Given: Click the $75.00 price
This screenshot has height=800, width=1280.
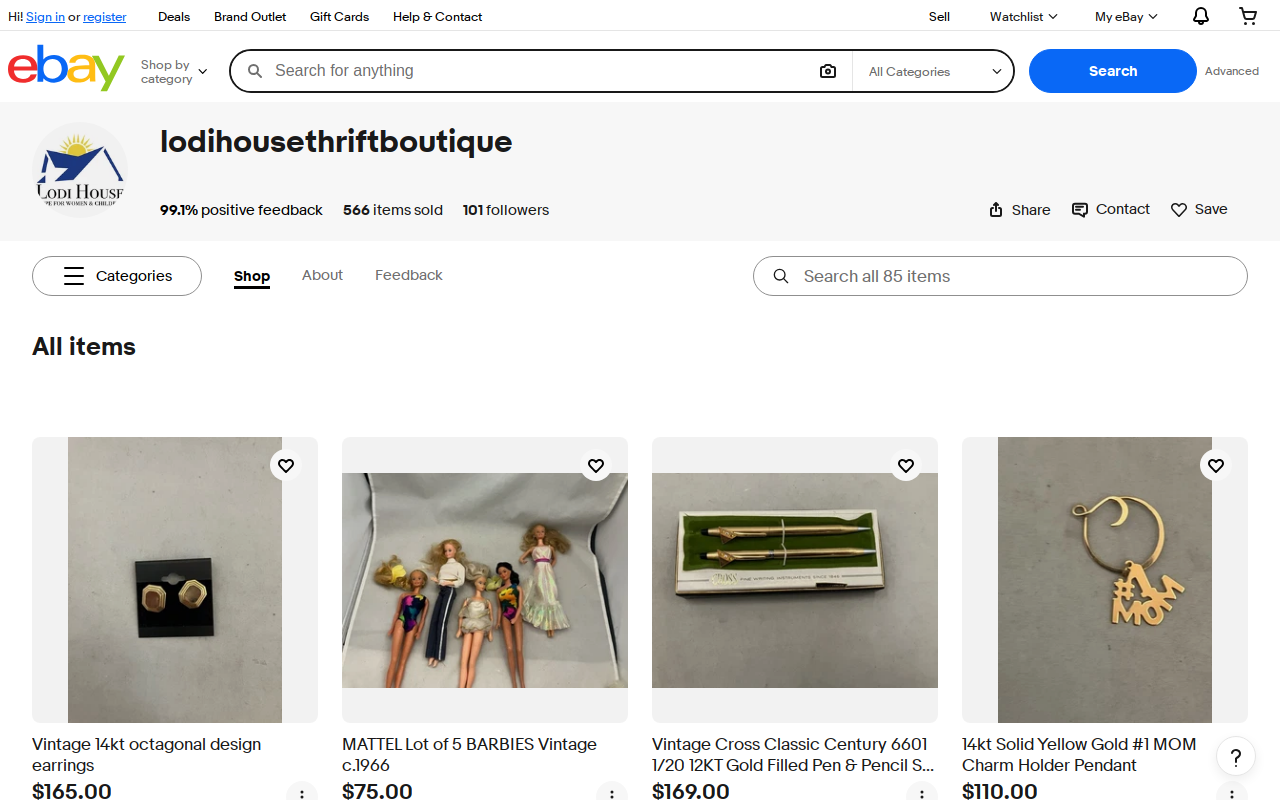Looking at the screenshot, I should (377, 790).
